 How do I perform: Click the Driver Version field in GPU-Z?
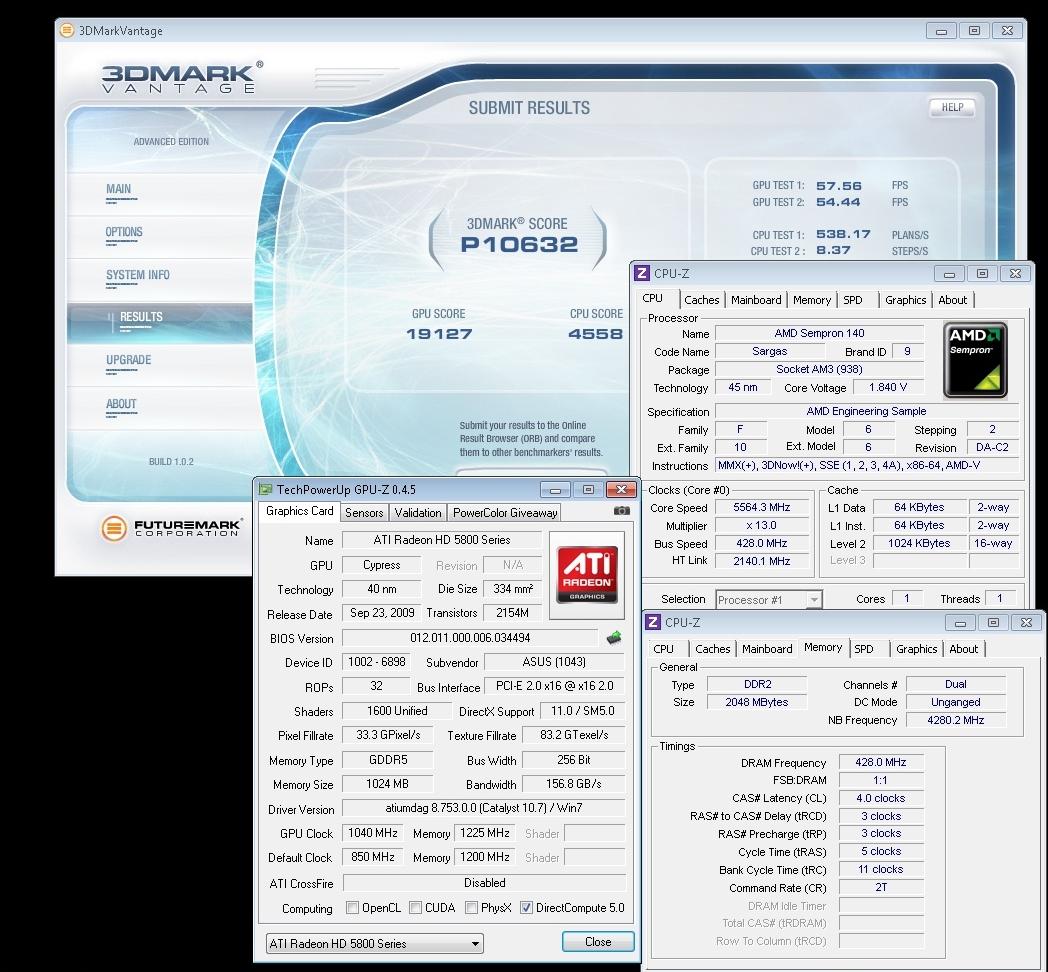tap(483, 808)
